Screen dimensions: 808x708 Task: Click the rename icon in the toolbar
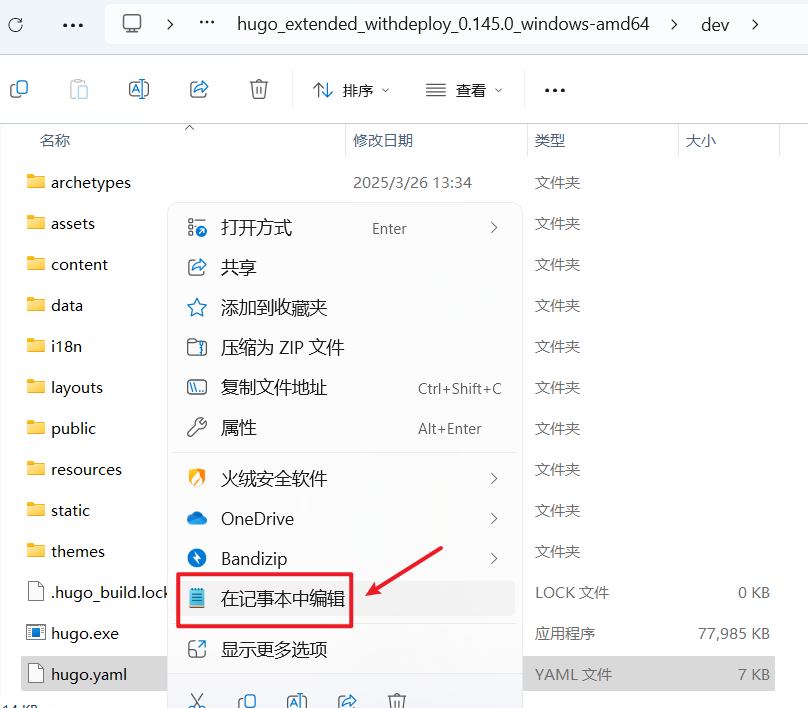point(139,90)
